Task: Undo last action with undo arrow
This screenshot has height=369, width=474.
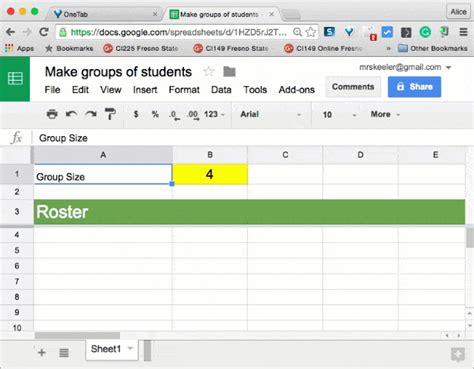Action: click(71, 114)
